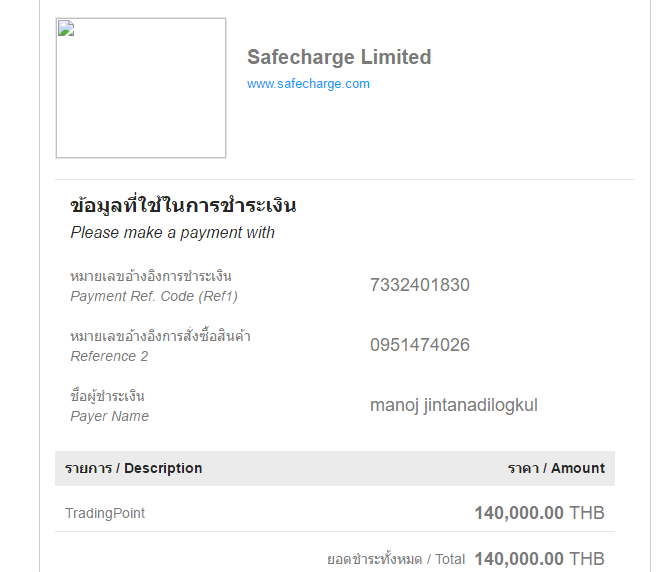Click the Payer Name label
The width and height of the screenshot is (660, 572).
(x=109, y=416)
